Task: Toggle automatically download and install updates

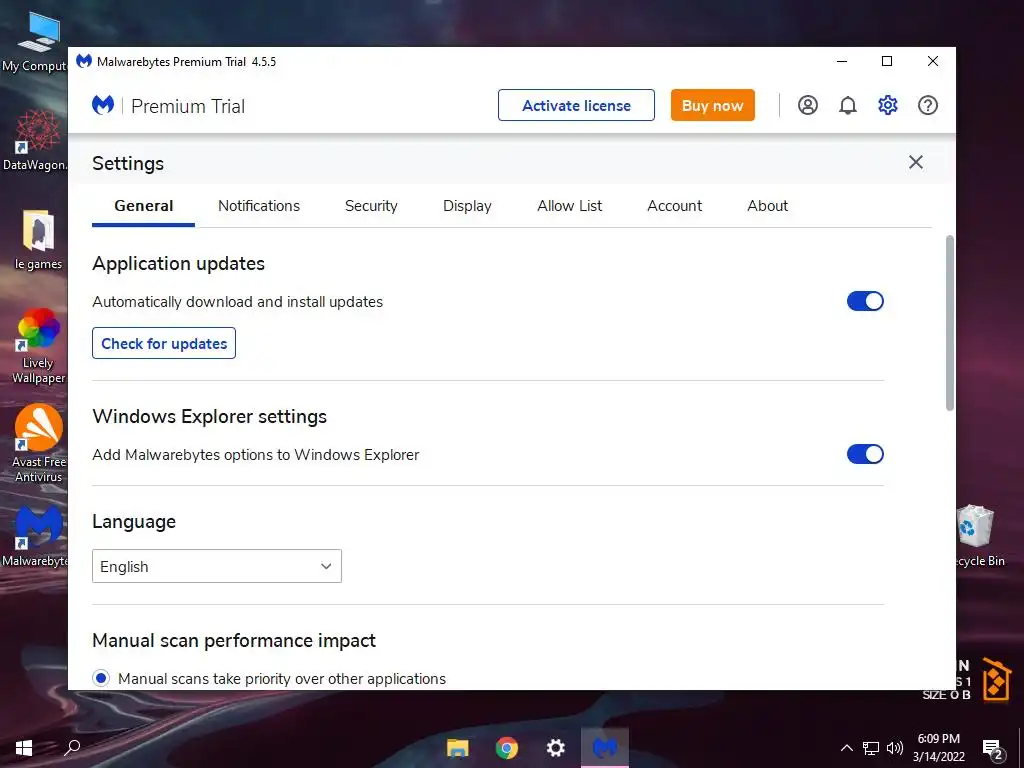Action: point(865,301)
